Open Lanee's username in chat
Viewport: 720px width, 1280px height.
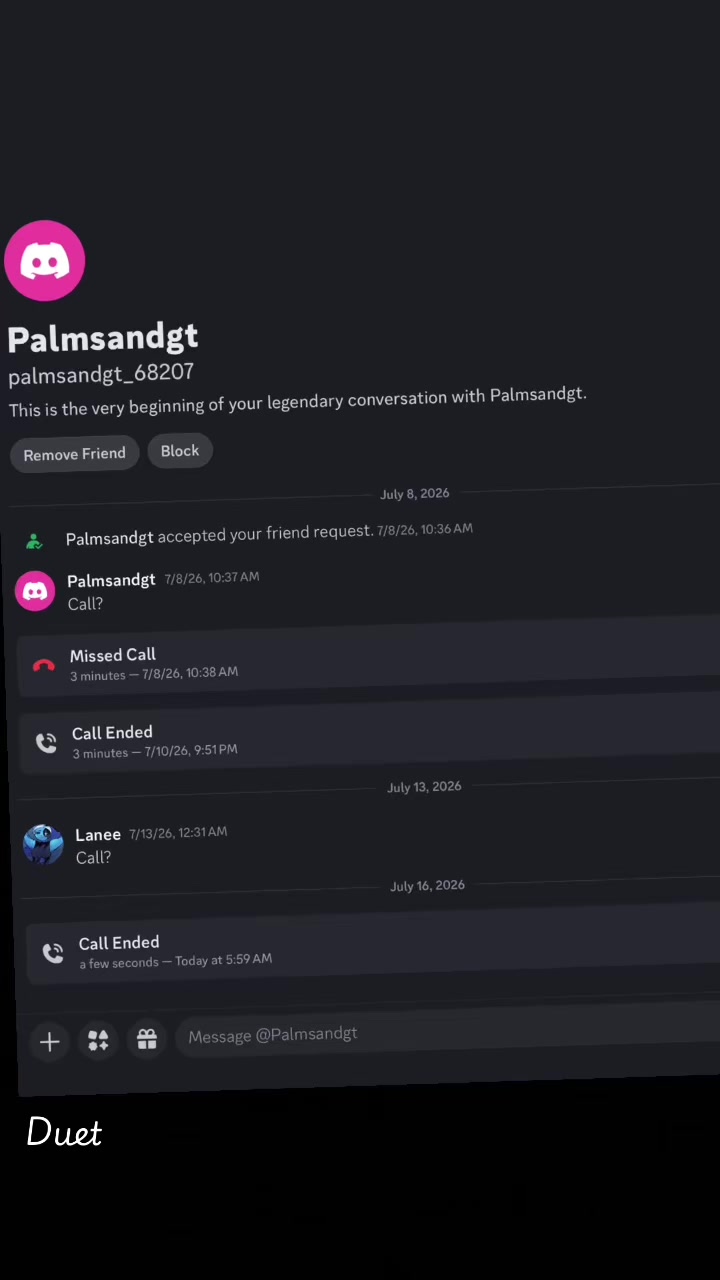(98, 835)
